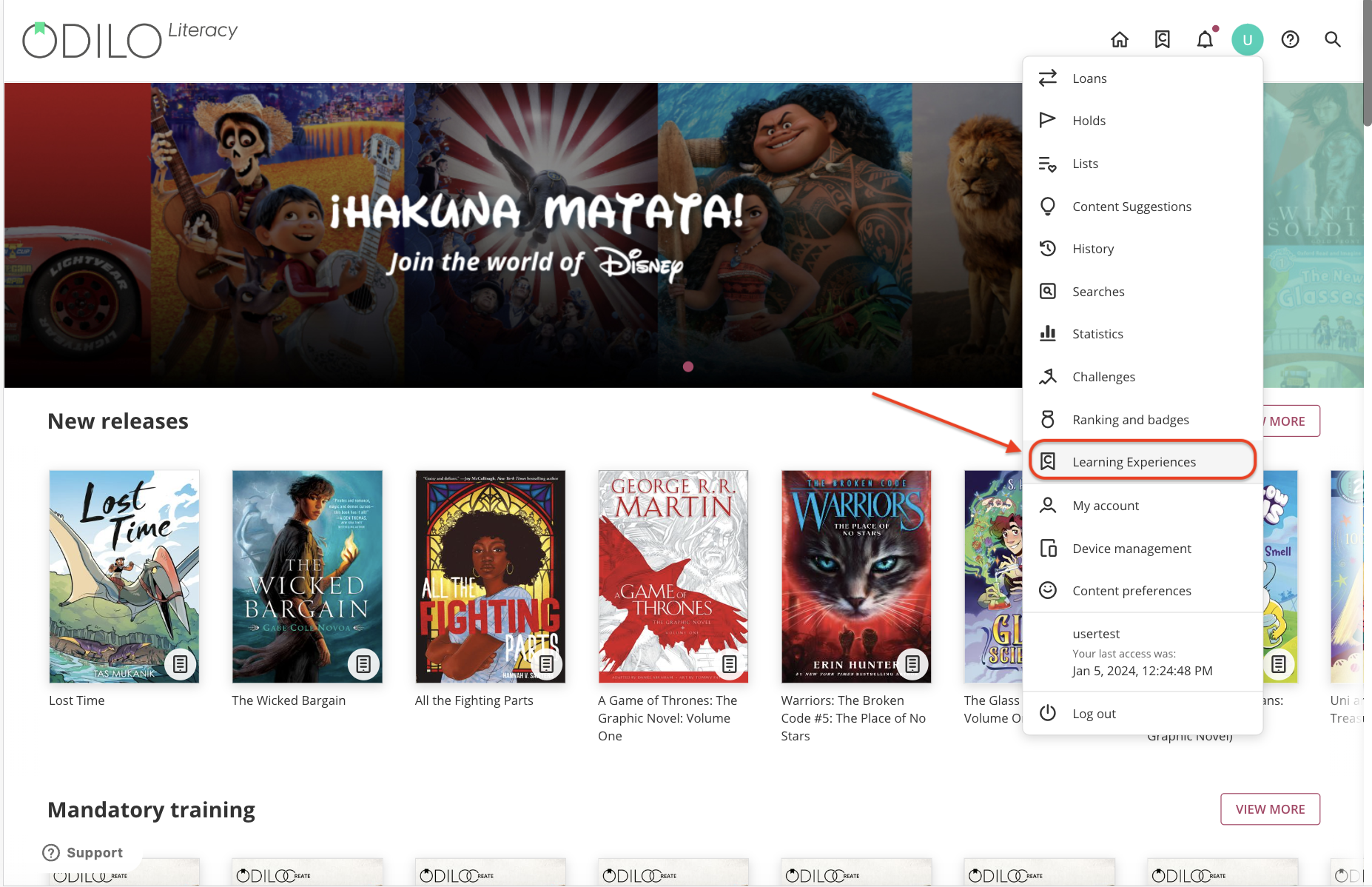Choose Ranking and badges
The image size is (1372, 887).
(x=1143, y=420)
